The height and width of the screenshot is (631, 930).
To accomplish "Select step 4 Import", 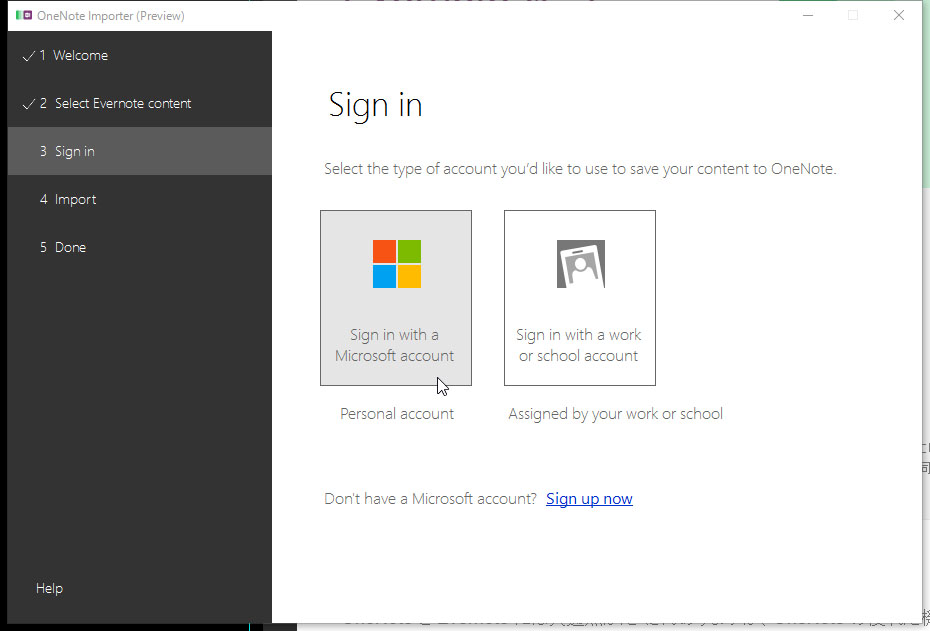I will pyautogui.click(x=140, y=199).
